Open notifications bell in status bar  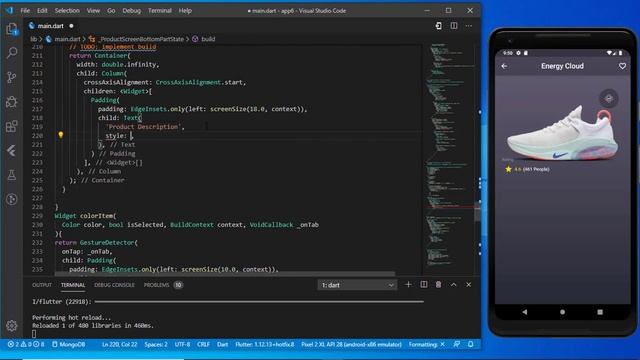pos(471,344)
